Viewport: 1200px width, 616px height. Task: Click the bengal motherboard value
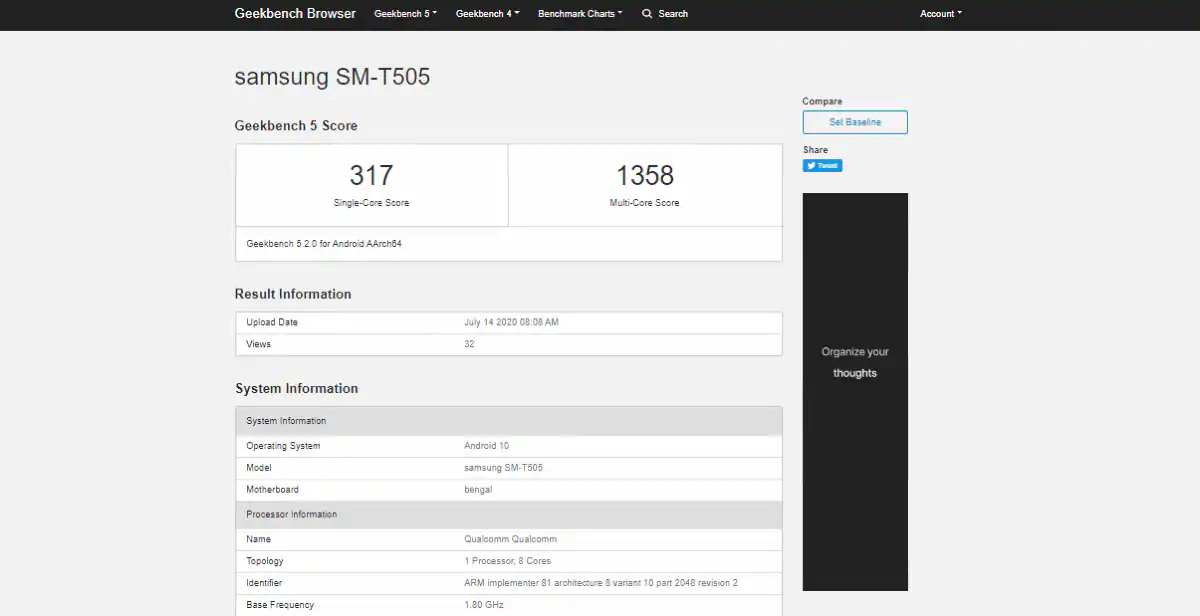pos(479,489)
